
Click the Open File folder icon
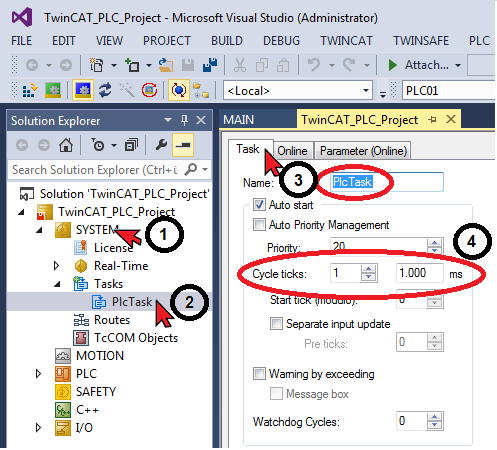[x=166, y=65]
